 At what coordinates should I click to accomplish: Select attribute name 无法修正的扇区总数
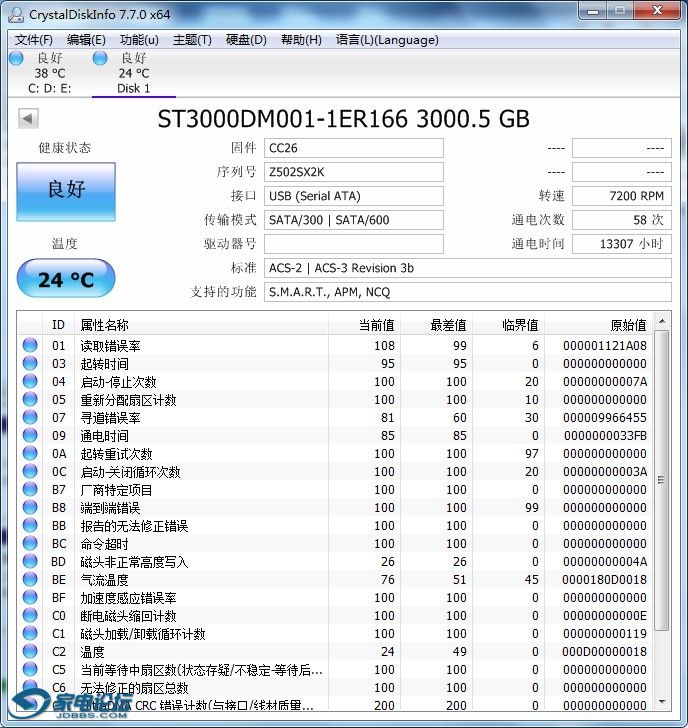134,688
